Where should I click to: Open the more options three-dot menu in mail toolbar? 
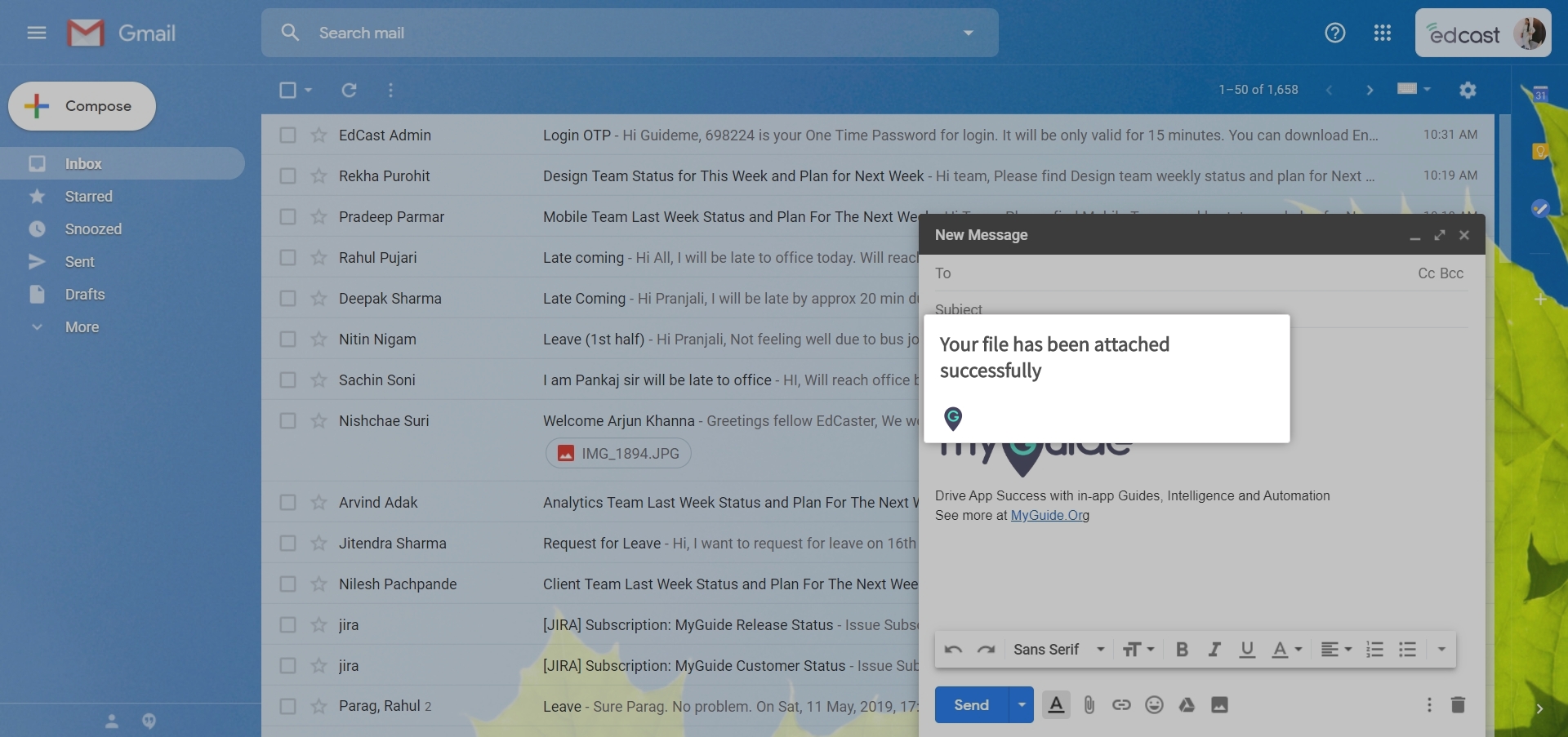(390, 90)
